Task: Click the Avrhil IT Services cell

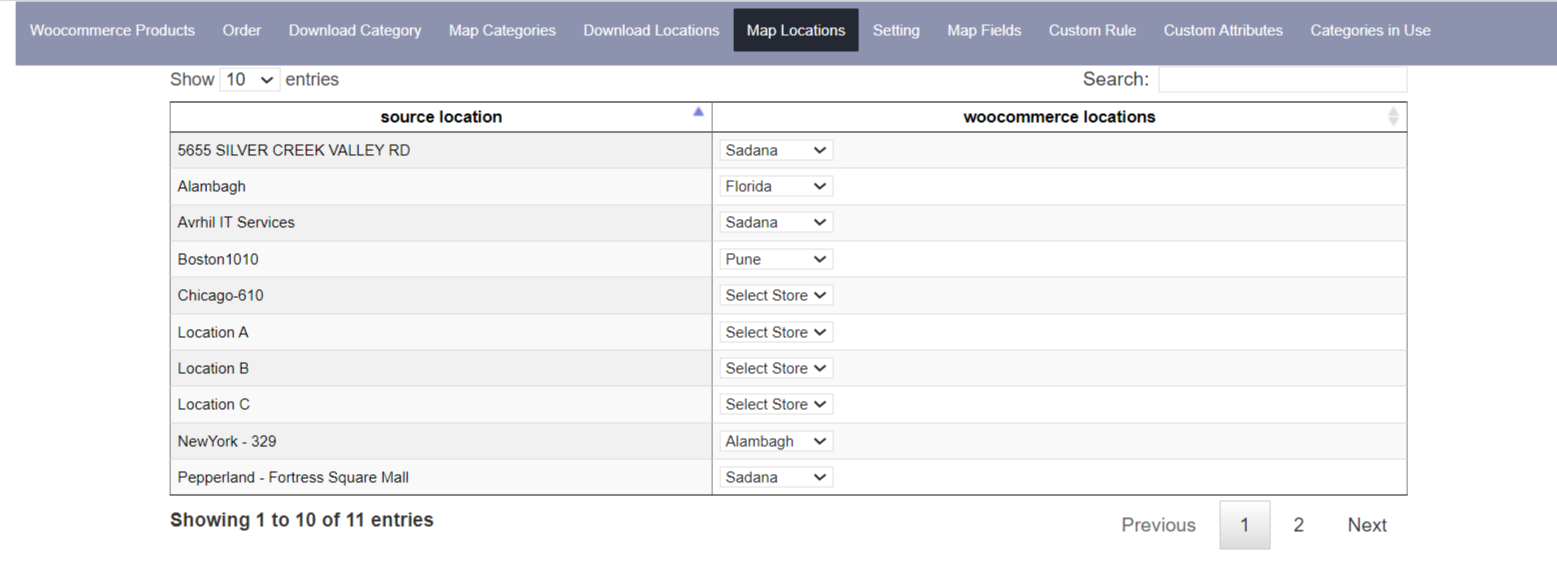Action: coord(441,222)
